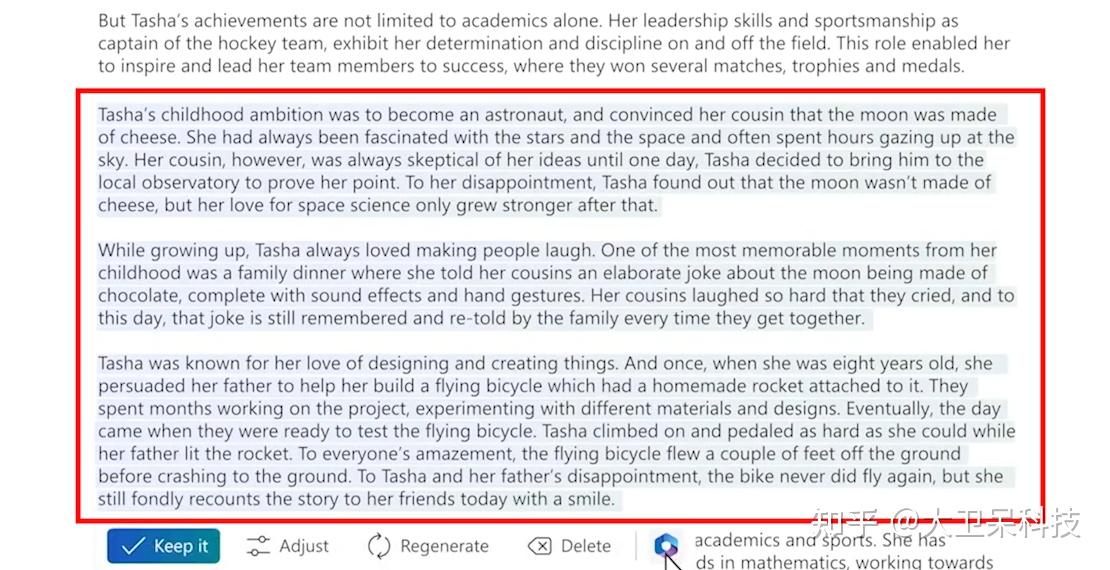The height and width of the screenshot is (570, 1110).
Task: Click the word "chocolate" in the second paragraph
Action: click(x=139, y=296)
